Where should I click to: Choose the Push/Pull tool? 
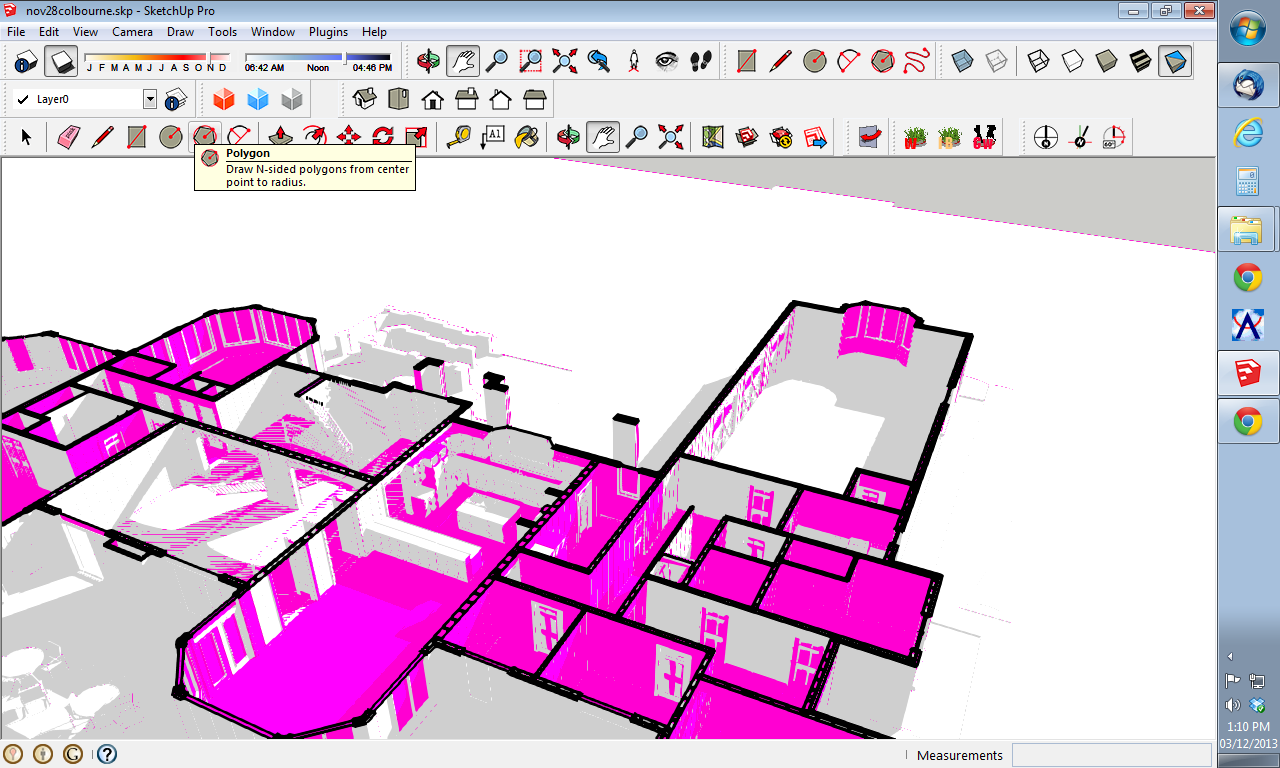281,137
